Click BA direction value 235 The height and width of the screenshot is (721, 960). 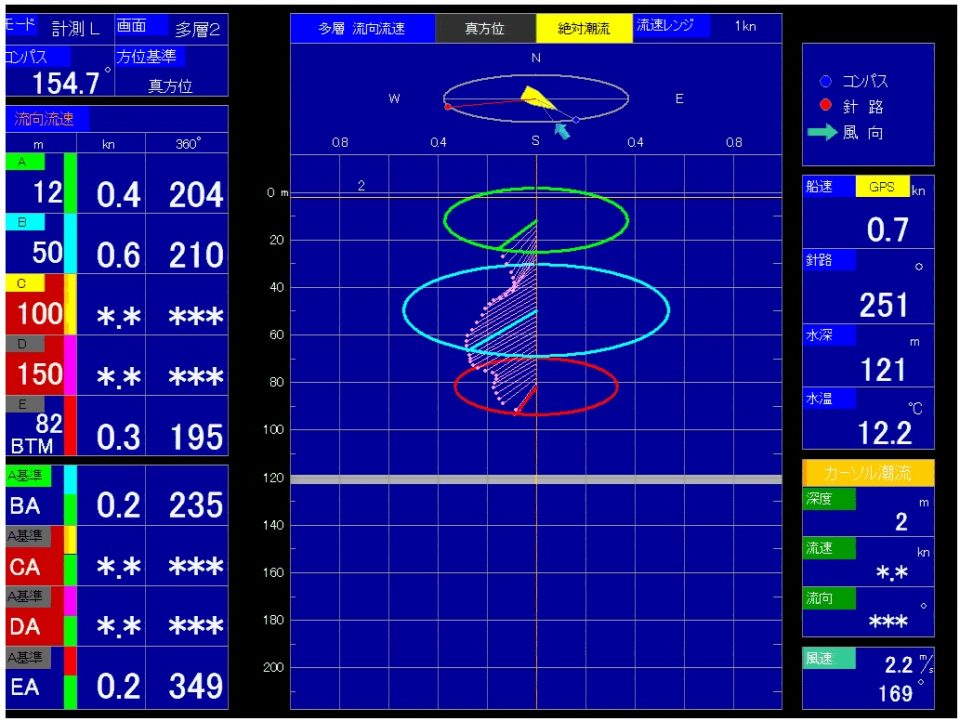[x=196, y=506]
